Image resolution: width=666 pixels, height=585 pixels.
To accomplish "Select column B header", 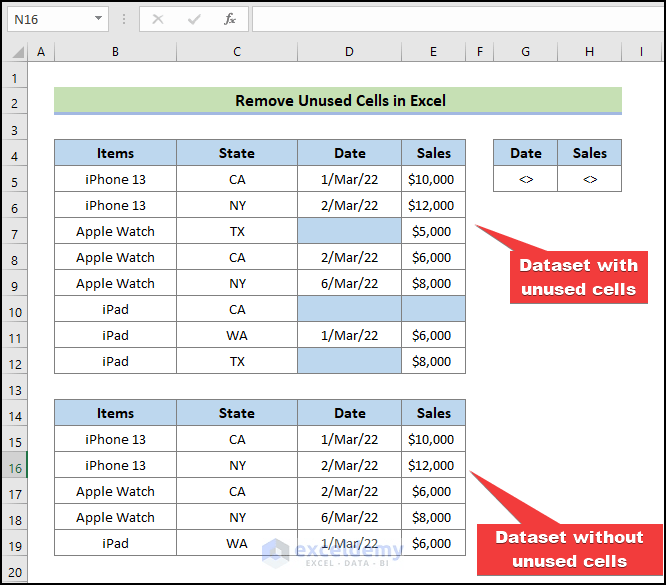I will [x=115, y=52].
